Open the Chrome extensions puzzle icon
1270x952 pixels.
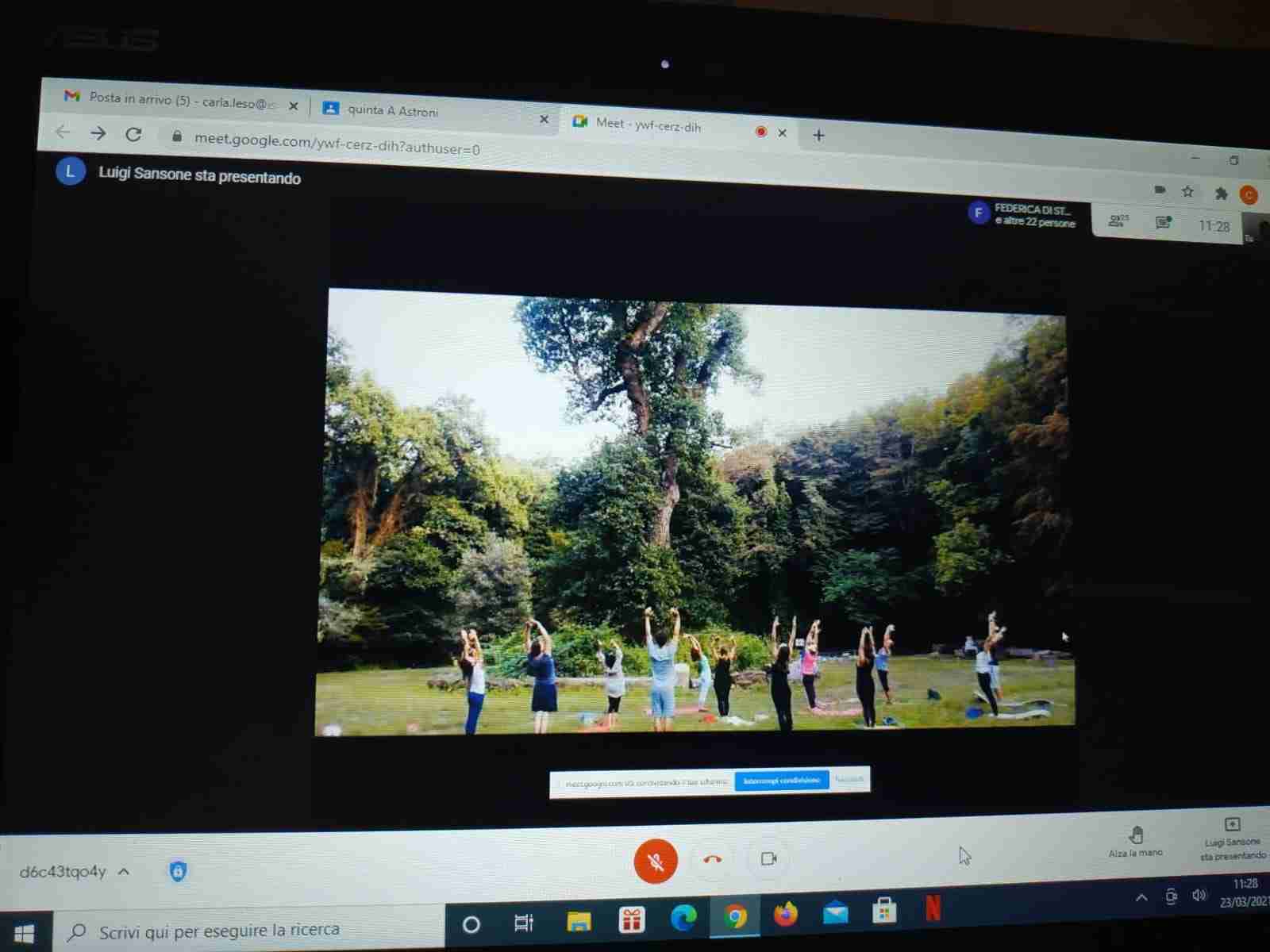1221,193
